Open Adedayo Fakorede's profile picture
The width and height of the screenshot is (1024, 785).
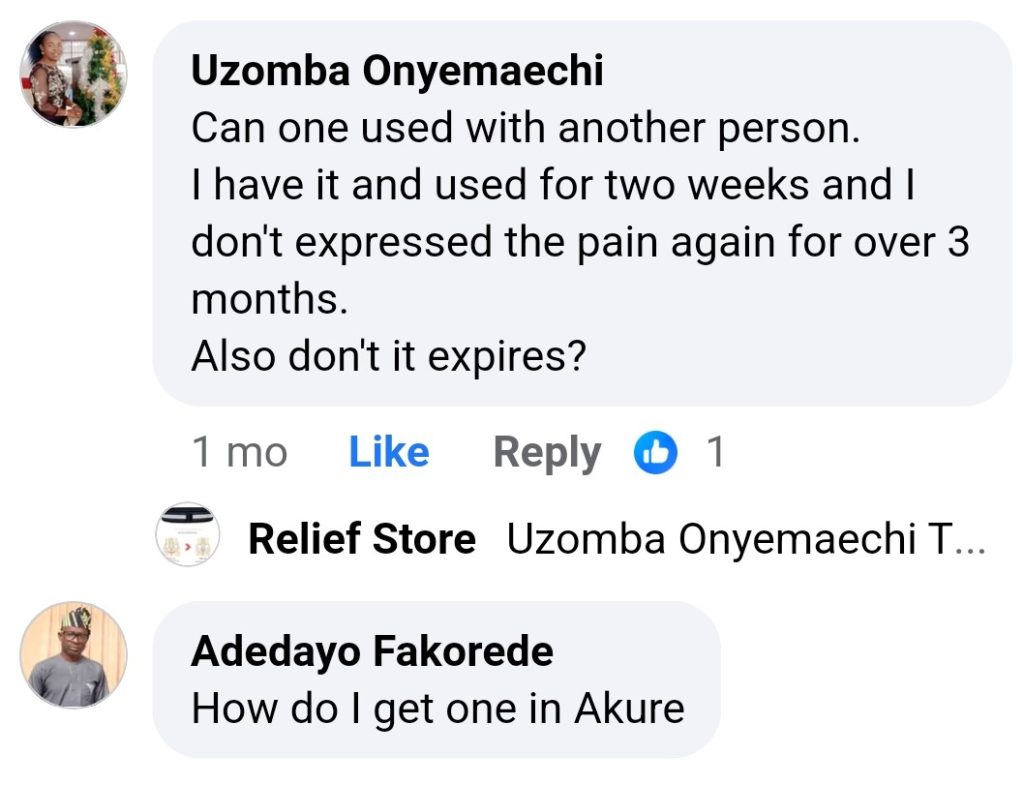[x=74, y=655]
